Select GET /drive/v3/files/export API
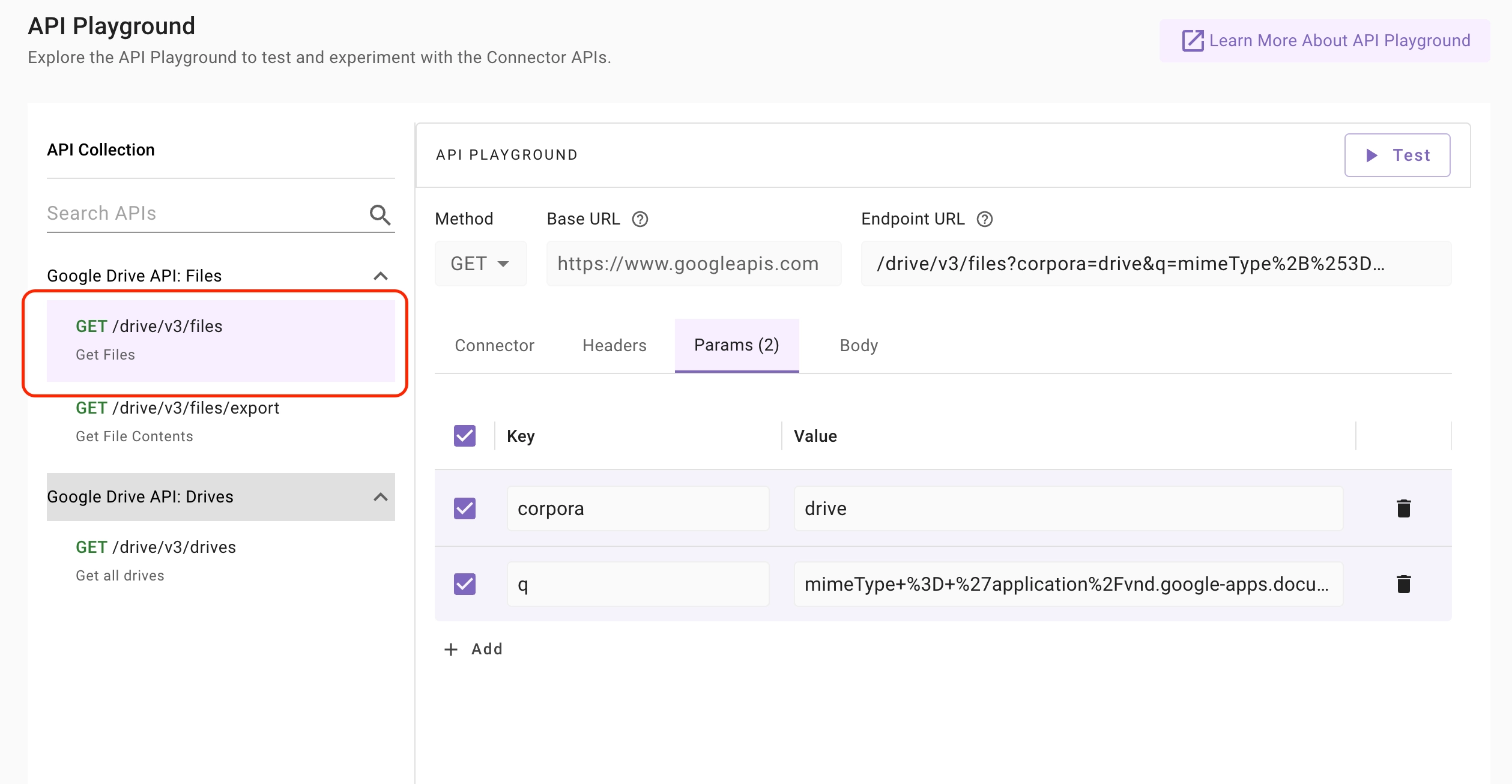Screen dimensions: 1512x784 point(177,420)
